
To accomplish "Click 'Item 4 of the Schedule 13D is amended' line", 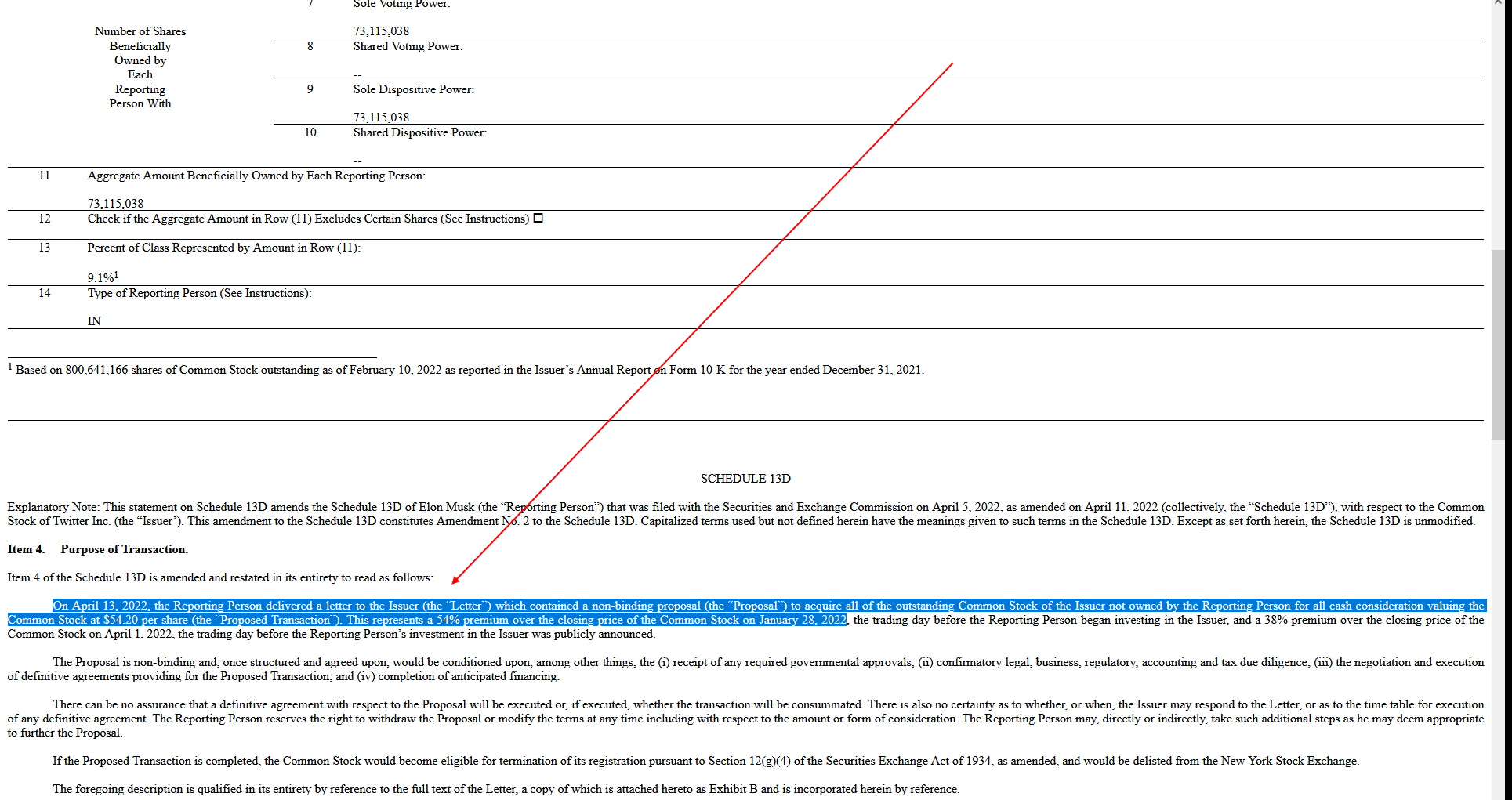I will 220,577.
